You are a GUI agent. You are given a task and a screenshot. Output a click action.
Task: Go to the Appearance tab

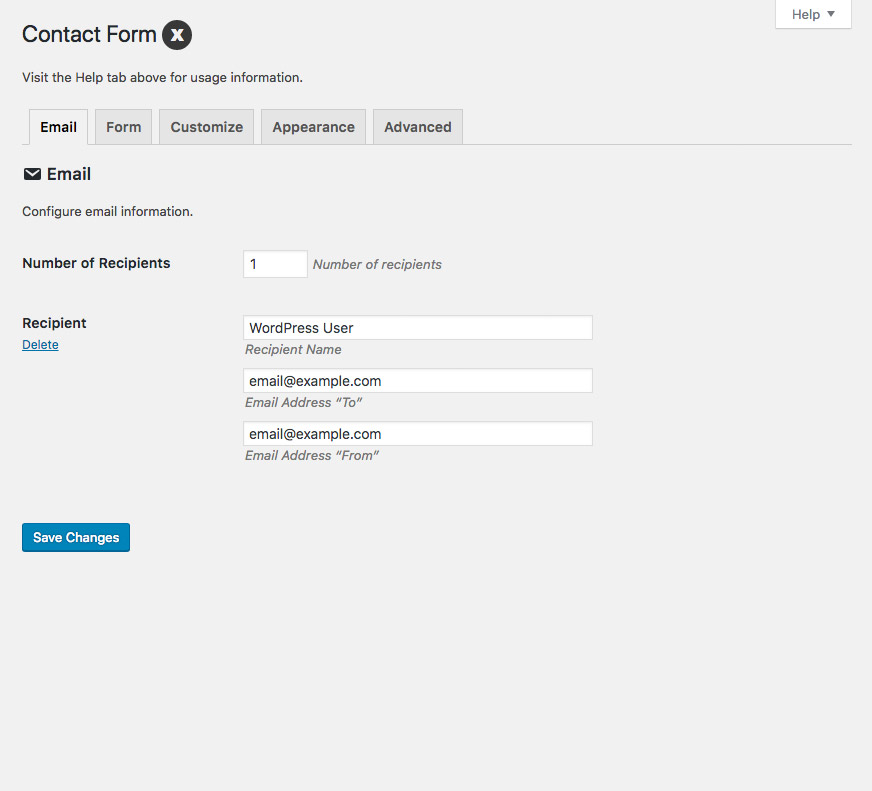[313, 127]
